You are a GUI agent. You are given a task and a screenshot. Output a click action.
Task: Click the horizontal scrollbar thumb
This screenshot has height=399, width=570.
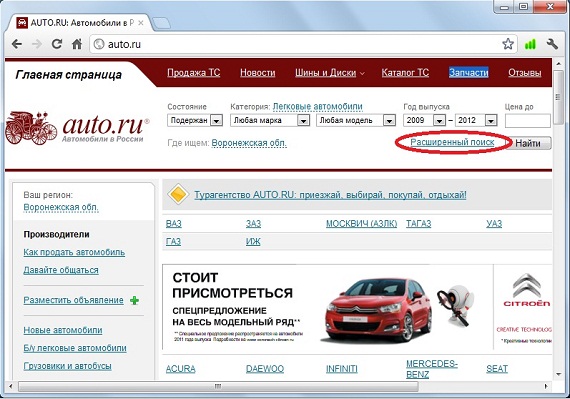click(x=218, y=386)
